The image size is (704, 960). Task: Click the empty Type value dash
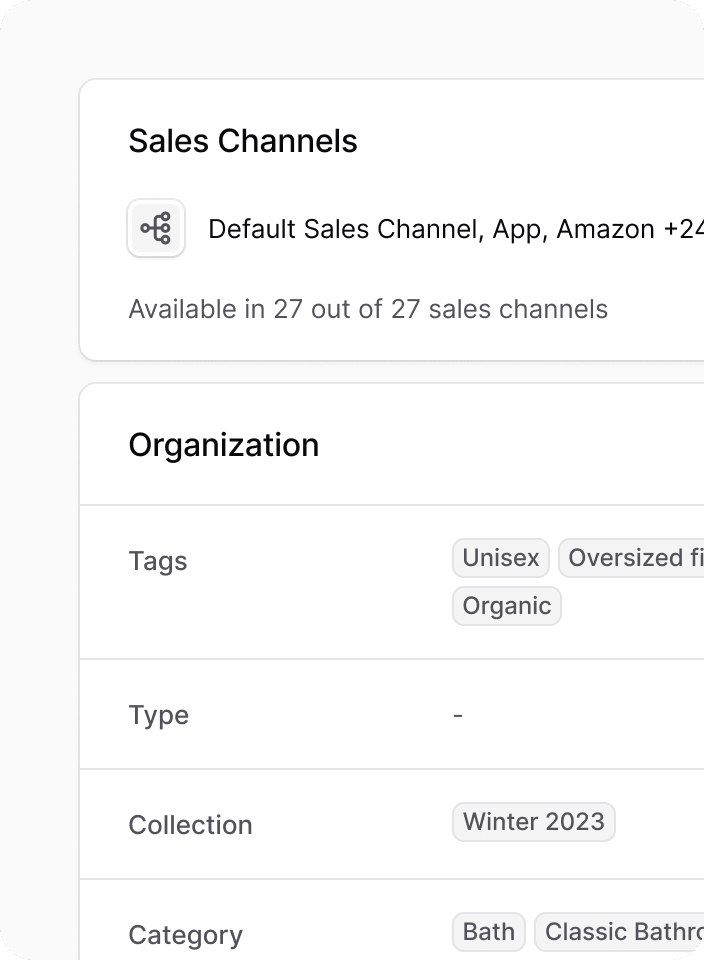coord(458,714)
